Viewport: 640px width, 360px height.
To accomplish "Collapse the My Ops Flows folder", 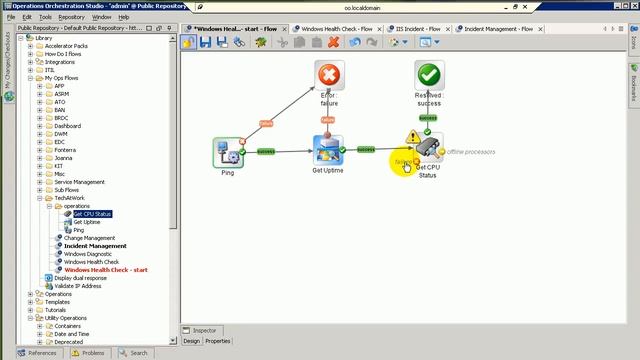I will 31,78.
